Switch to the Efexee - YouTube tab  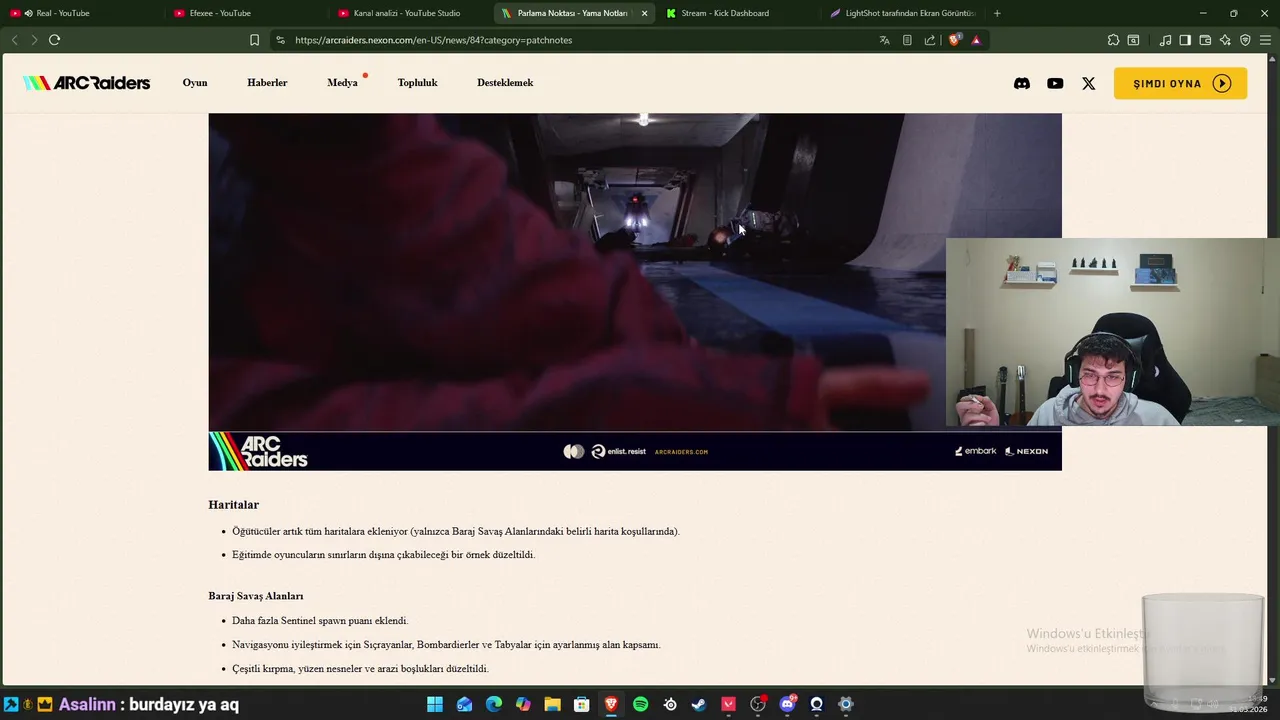[245, 13]
